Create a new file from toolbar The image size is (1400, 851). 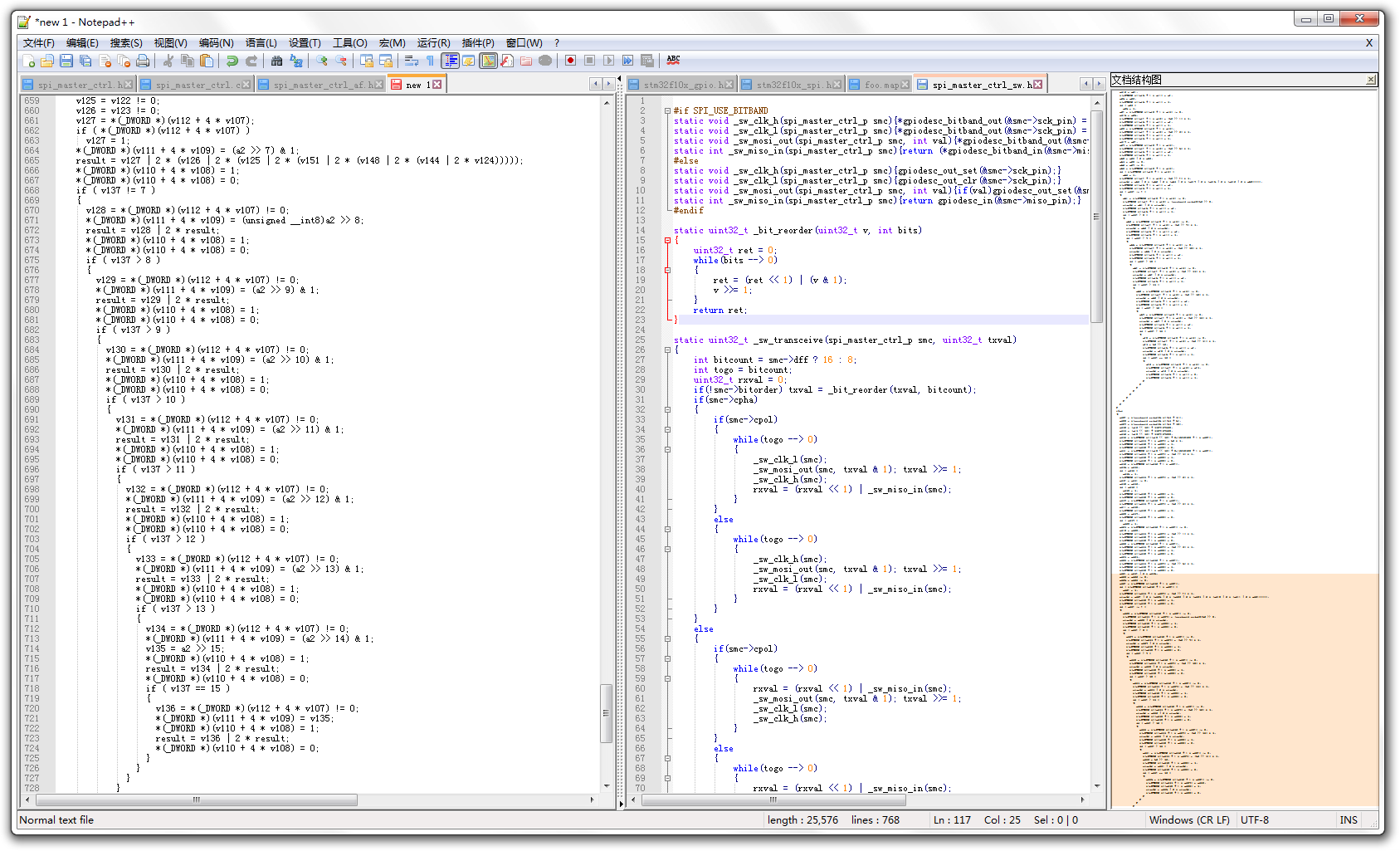coord(29,61)
